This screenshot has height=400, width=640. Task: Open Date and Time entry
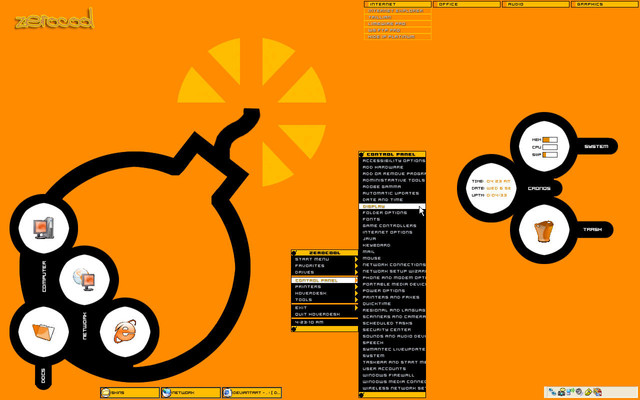click(x=392, y=200)
